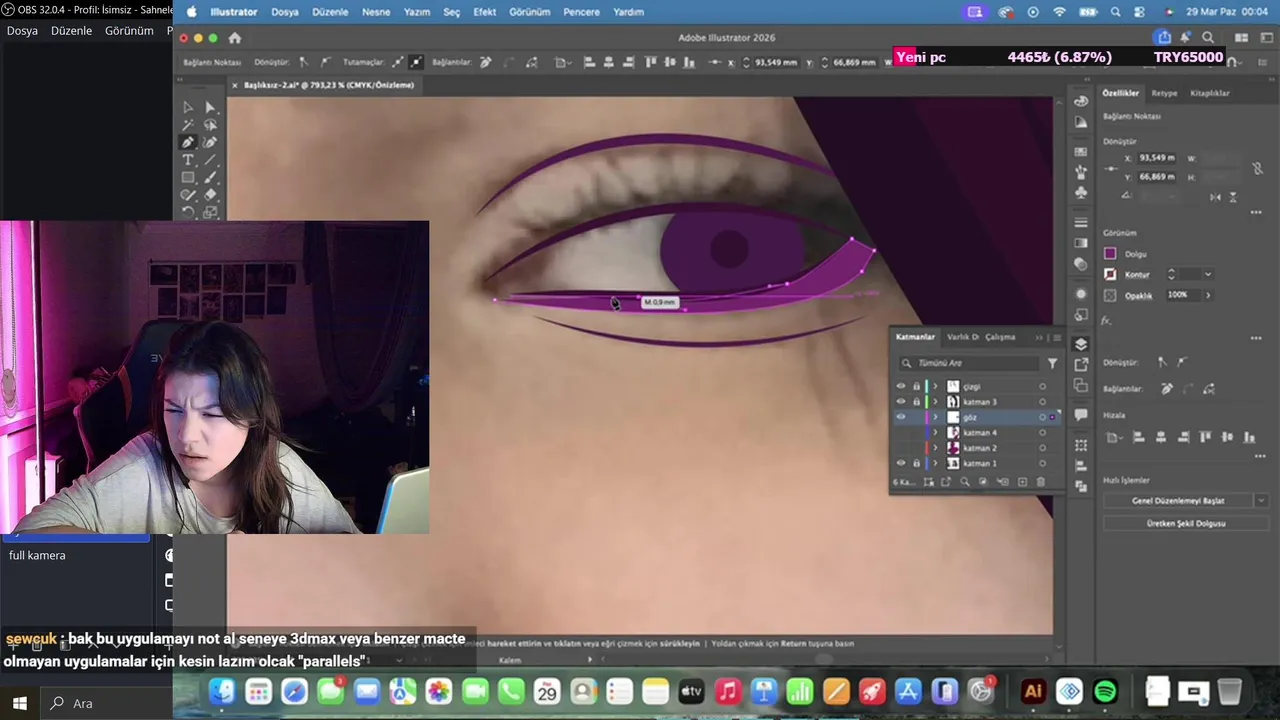Show the katman 2 layer
The height and width of the screenshot is (720, 1280).
pyautogui.click(x=901, y=448)
